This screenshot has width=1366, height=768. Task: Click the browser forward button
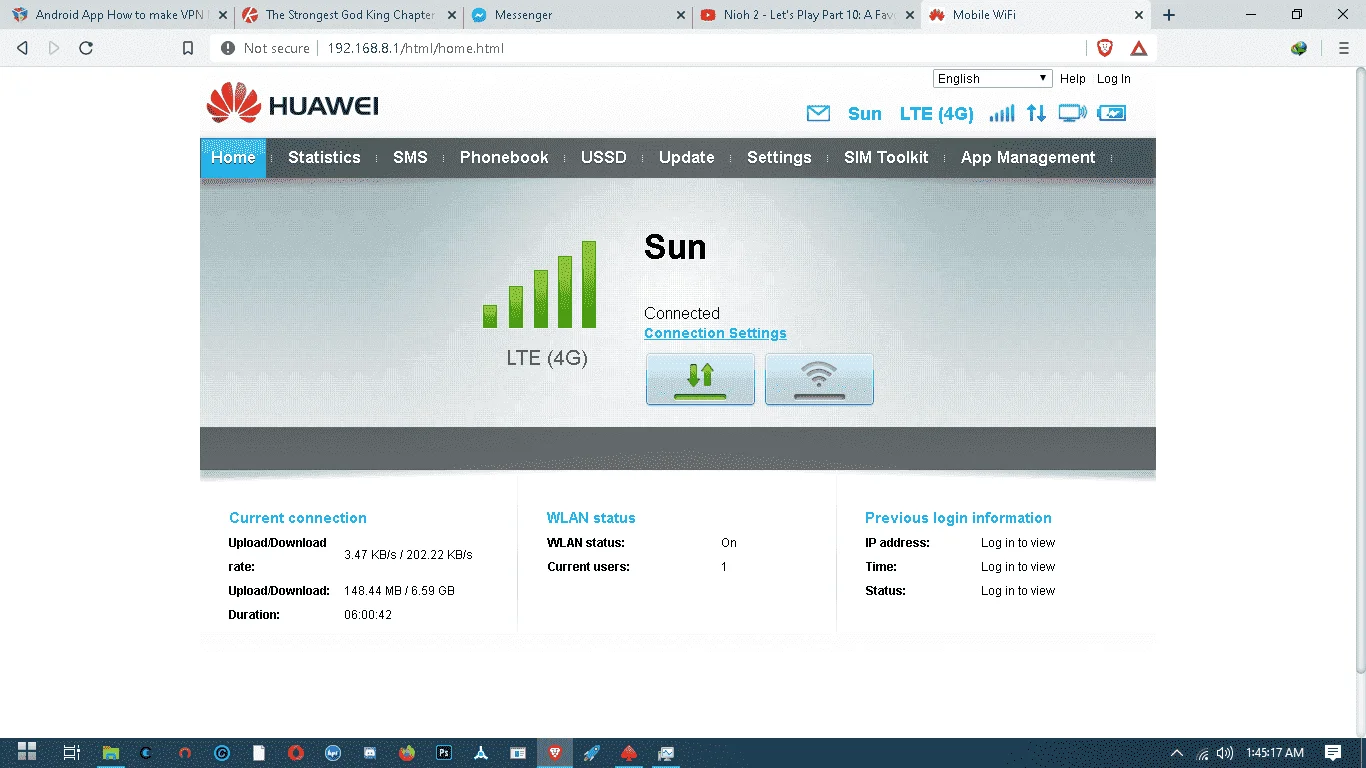pos(54,48)
